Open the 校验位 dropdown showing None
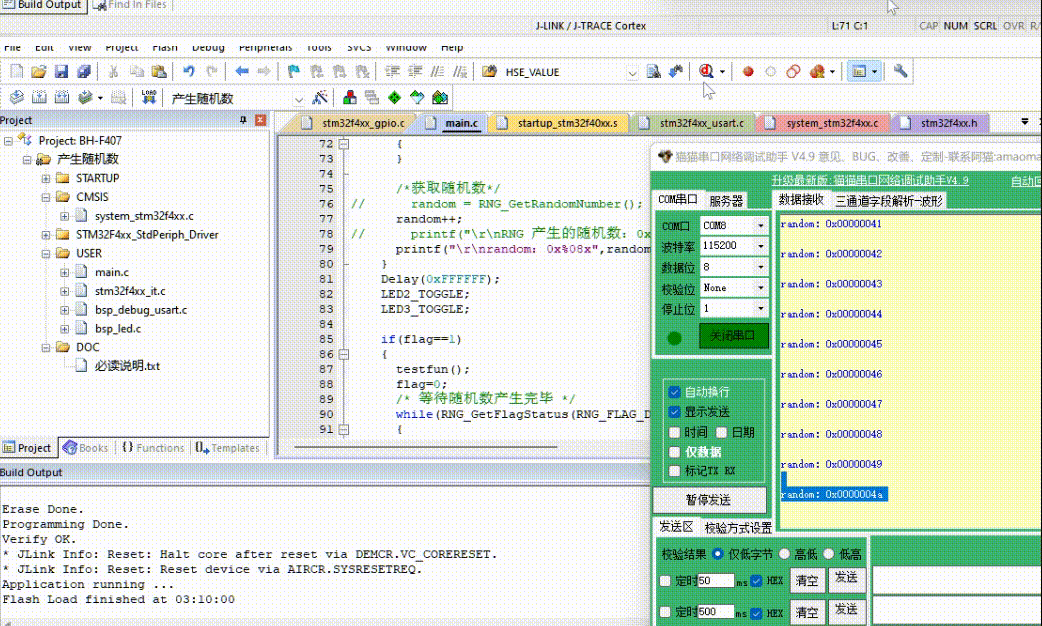 pyautogui.click(x=761, y=288)
